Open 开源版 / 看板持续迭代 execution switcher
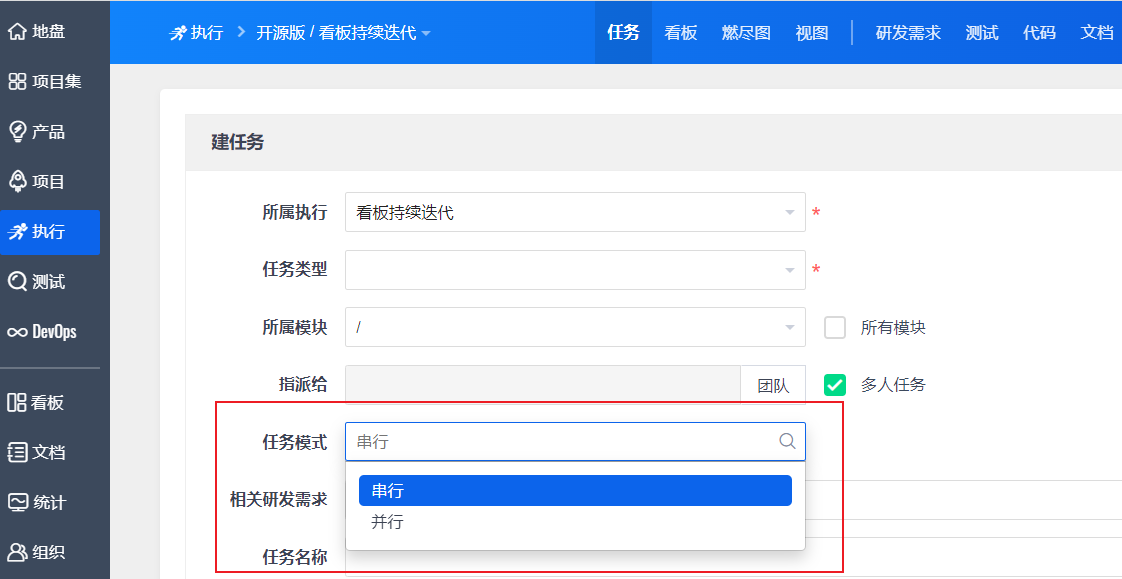 [343, 33]
